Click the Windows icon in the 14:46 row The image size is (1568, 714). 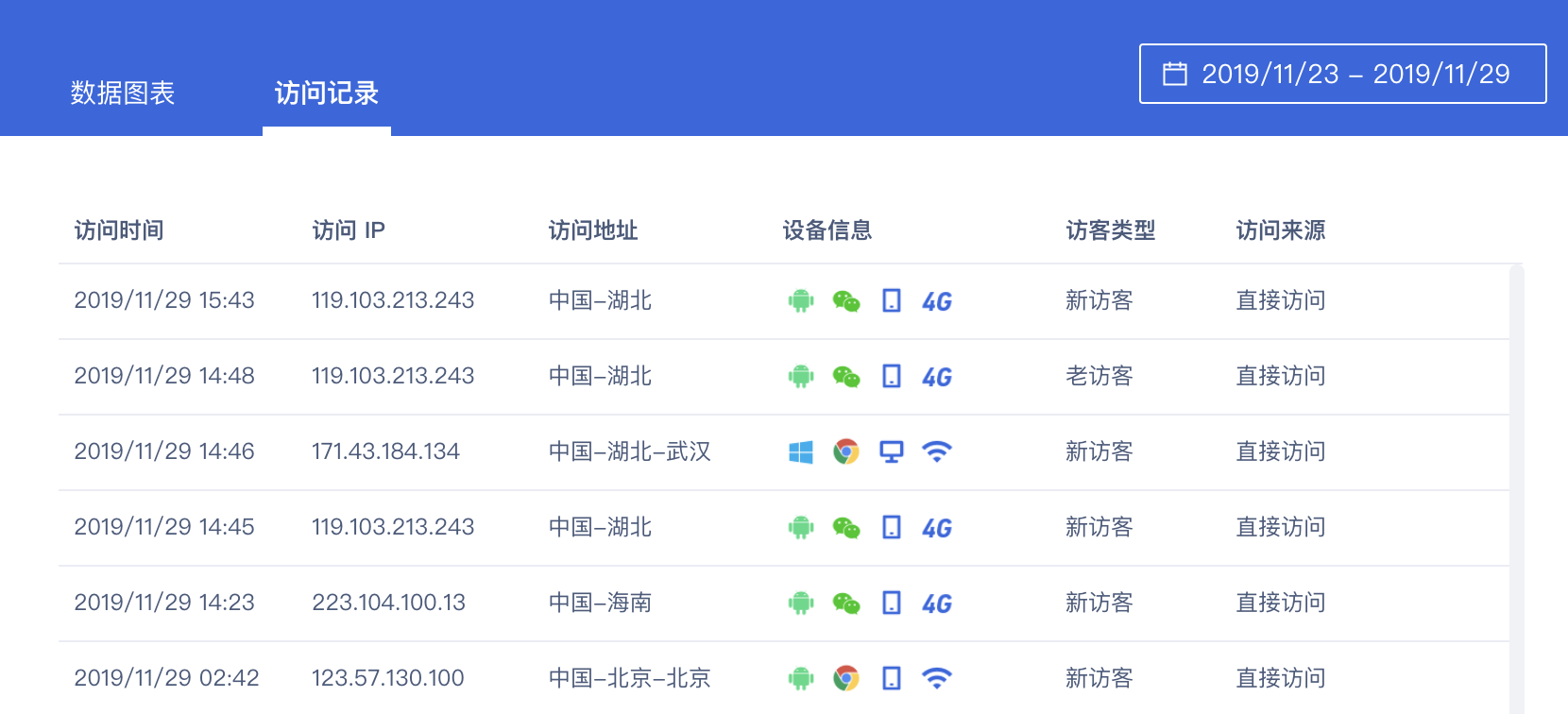(800, 452)
